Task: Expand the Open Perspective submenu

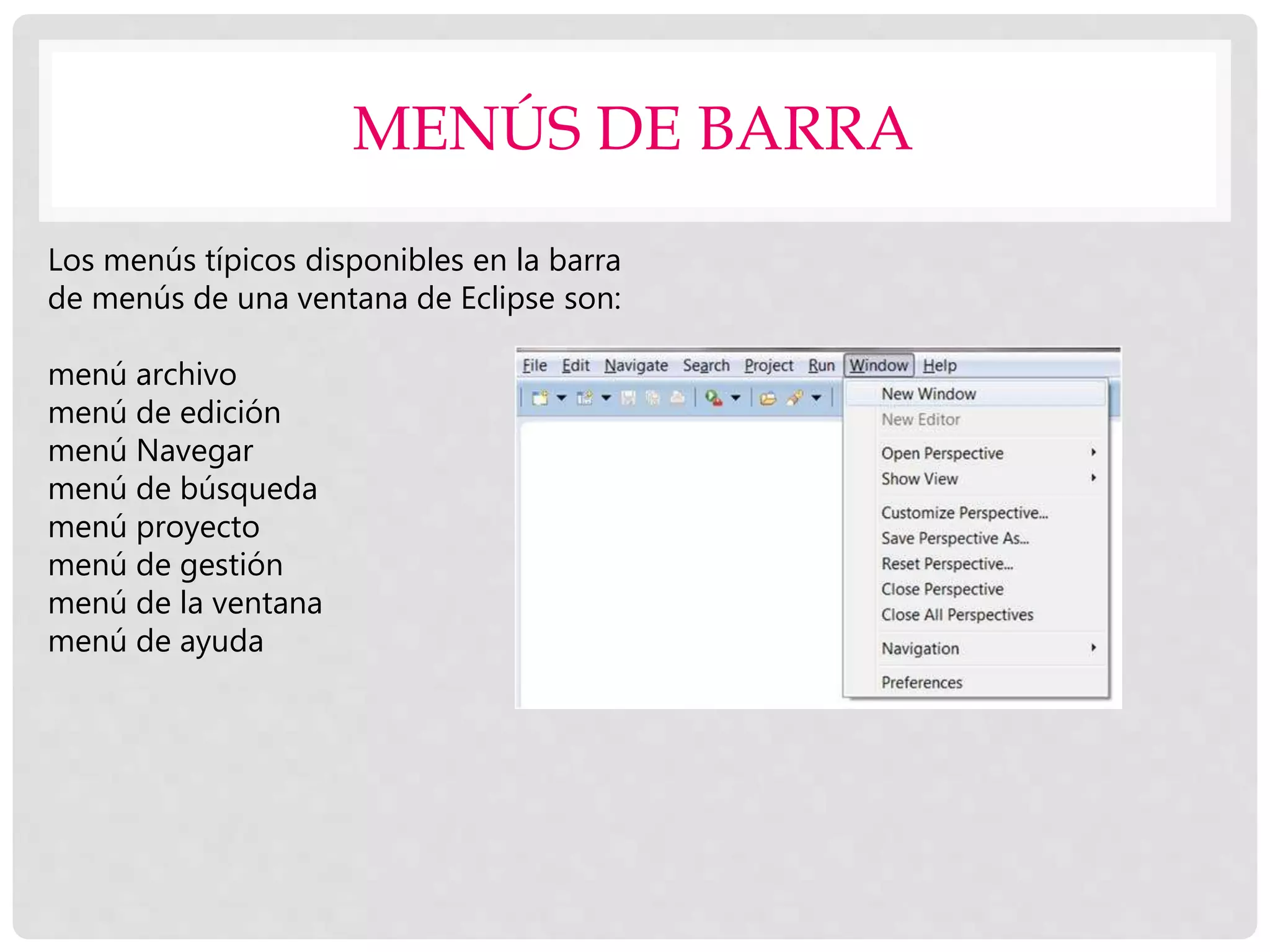Action: pos(976,453)
